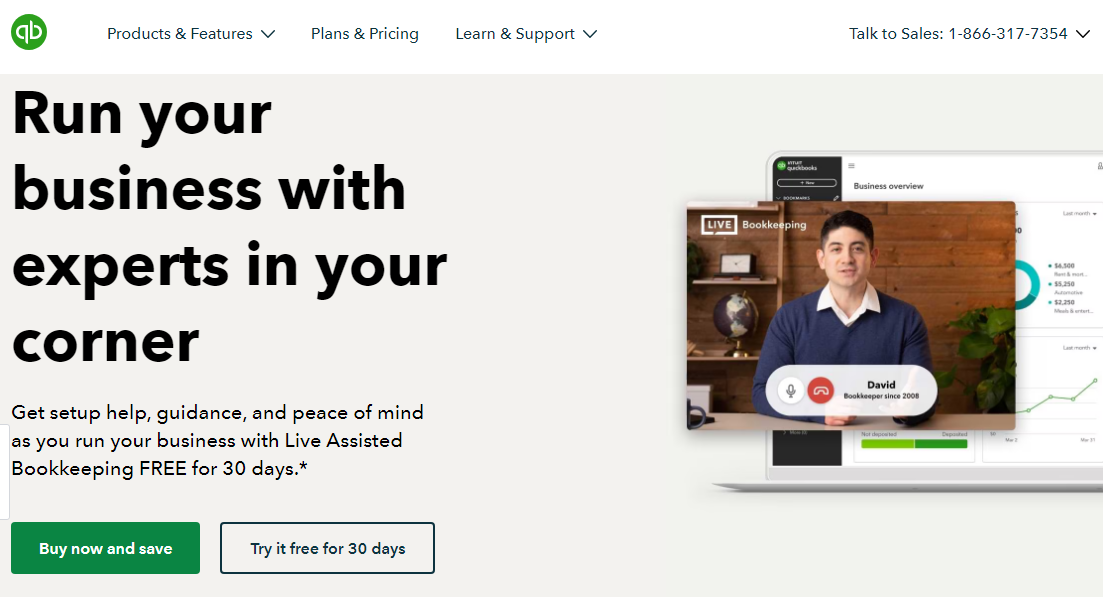The width and height of the screenshot is (1103, 597).
Task: Open the upper Last month dropdown in the dashboard
Action: pyautogui.click(x=1079, y=213)
